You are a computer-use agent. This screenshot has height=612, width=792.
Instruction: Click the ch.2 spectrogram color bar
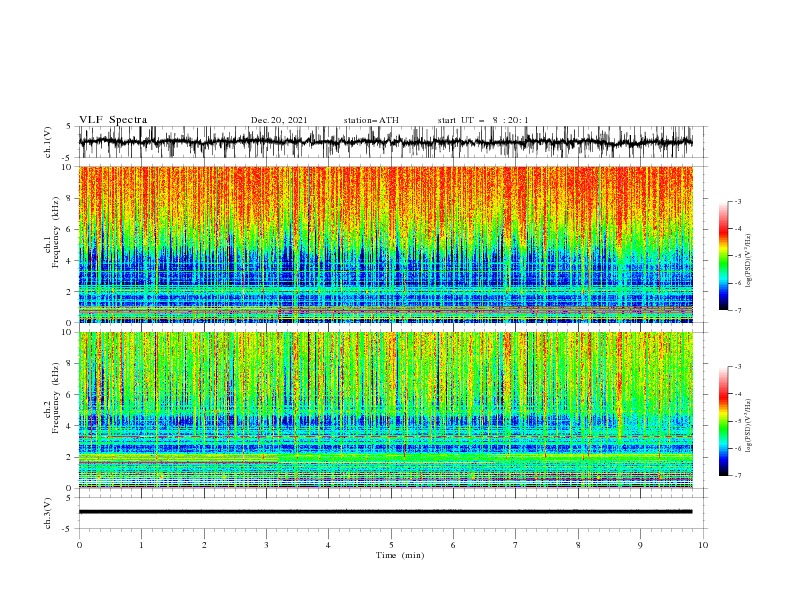tap(723, 421)
